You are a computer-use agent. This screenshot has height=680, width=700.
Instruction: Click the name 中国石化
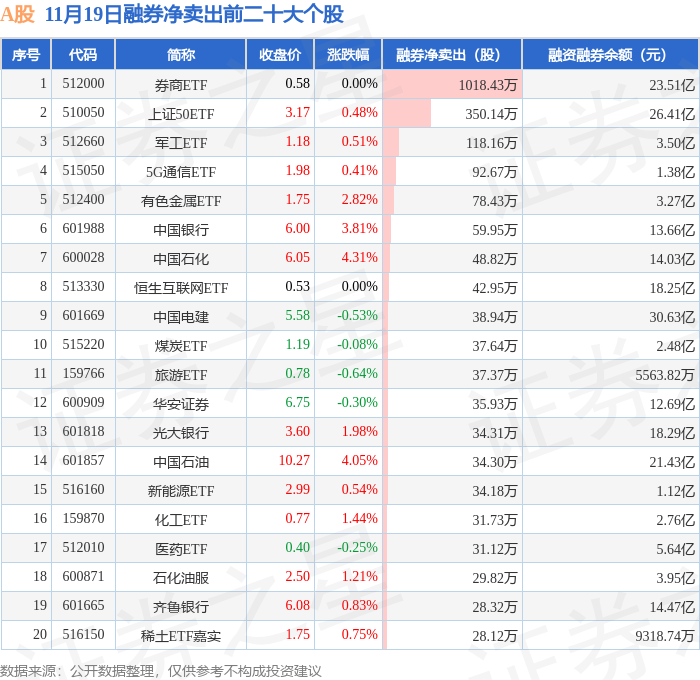(181, 259)
